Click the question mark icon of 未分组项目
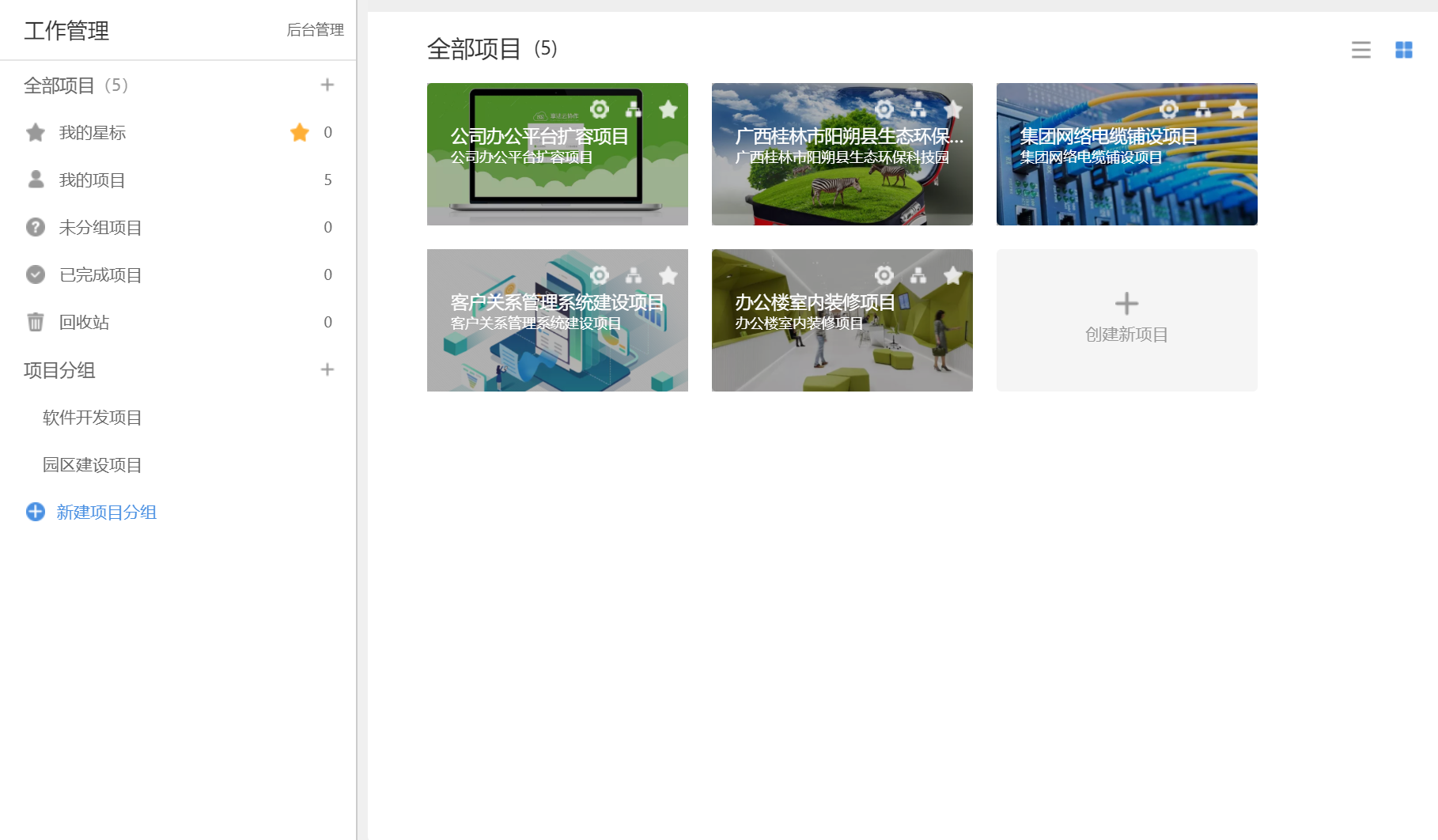Viewport: 1438px width, 840px height. [x=36, y=227]
